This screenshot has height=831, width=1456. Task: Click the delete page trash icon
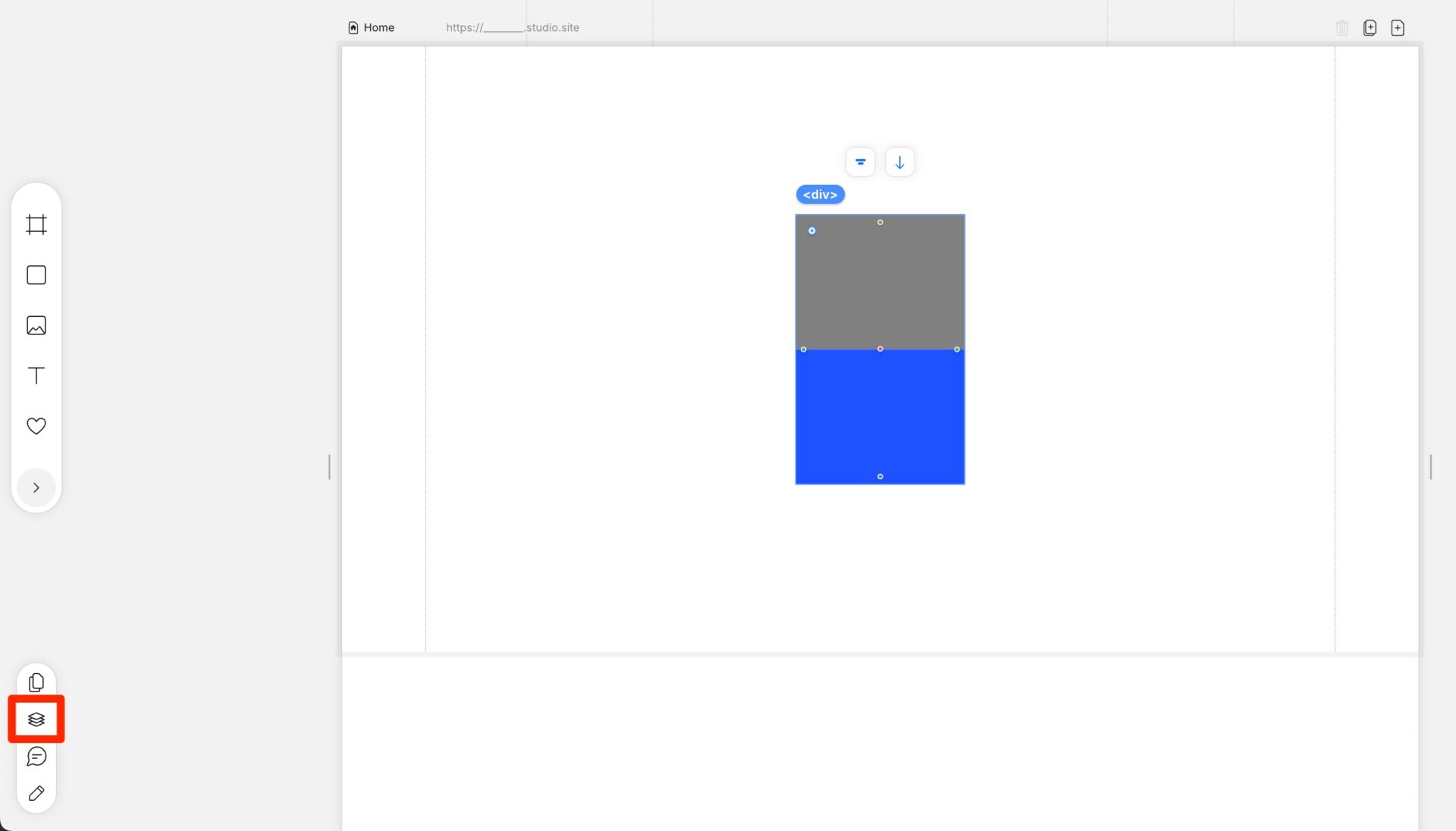(1341, 27)
